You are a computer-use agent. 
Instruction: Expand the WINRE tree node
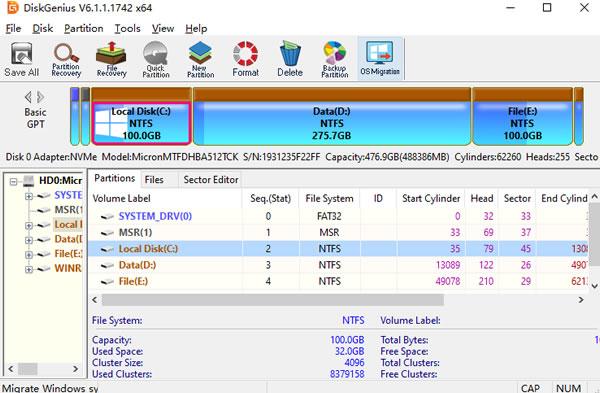(28, 269)
